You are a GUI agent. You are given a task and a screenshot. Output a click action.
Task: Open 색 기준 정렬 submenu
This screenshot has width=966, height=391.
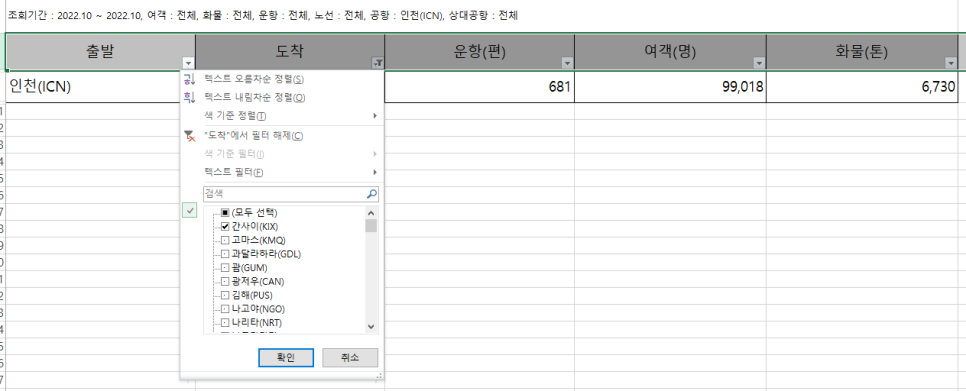pyautogui.click(x=282, y=115)
